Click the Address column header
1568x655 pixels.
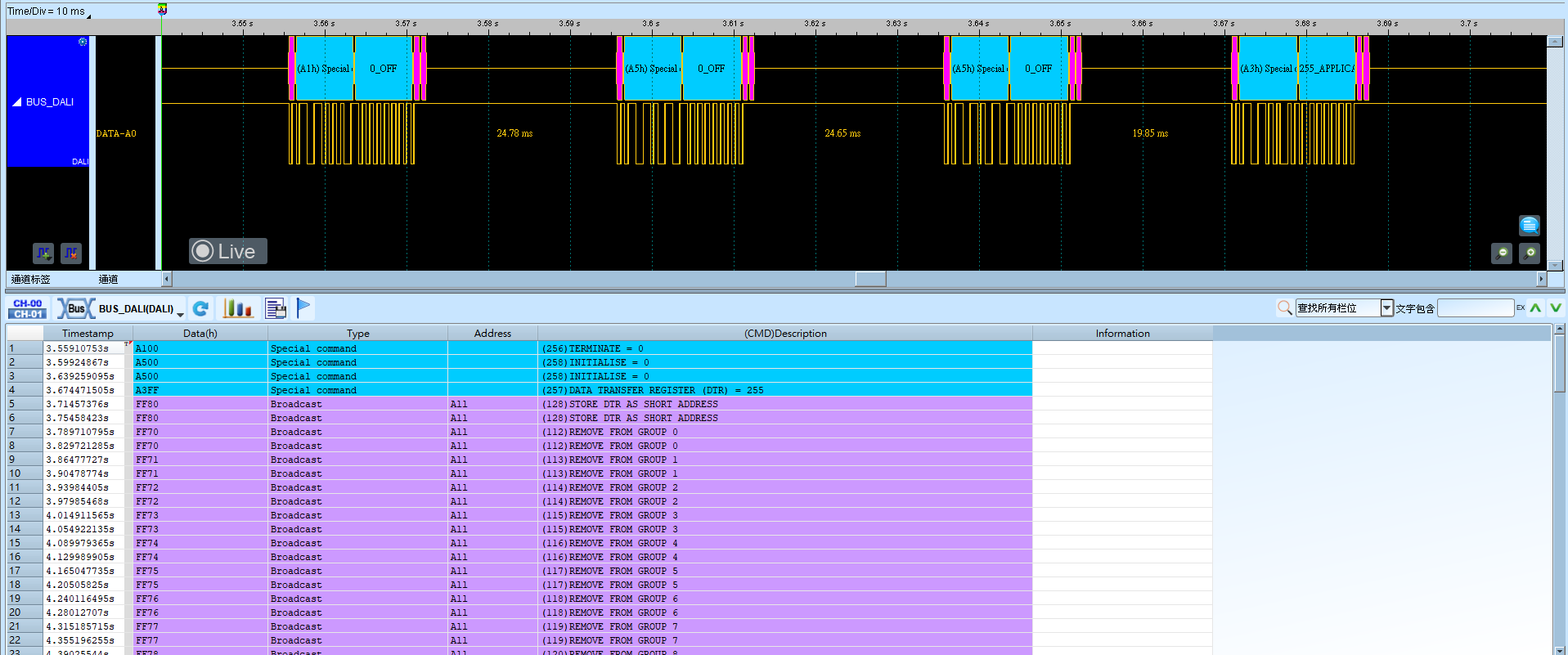pos(492,333)
